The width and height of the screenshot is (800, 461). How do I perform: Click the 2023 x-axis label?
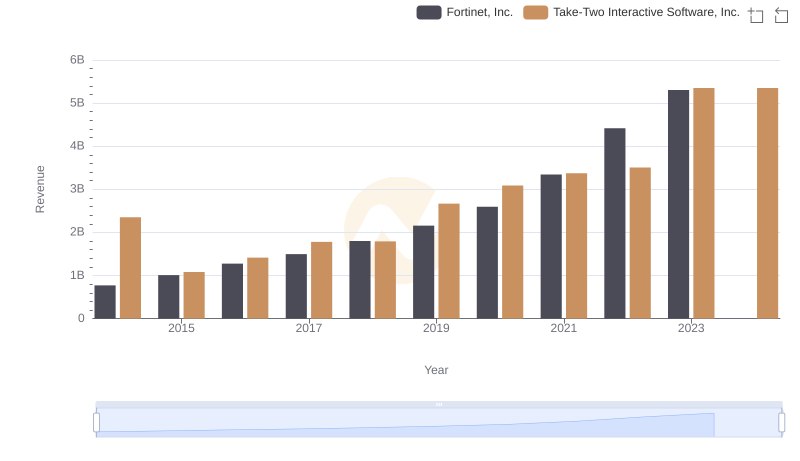(691, 328)
